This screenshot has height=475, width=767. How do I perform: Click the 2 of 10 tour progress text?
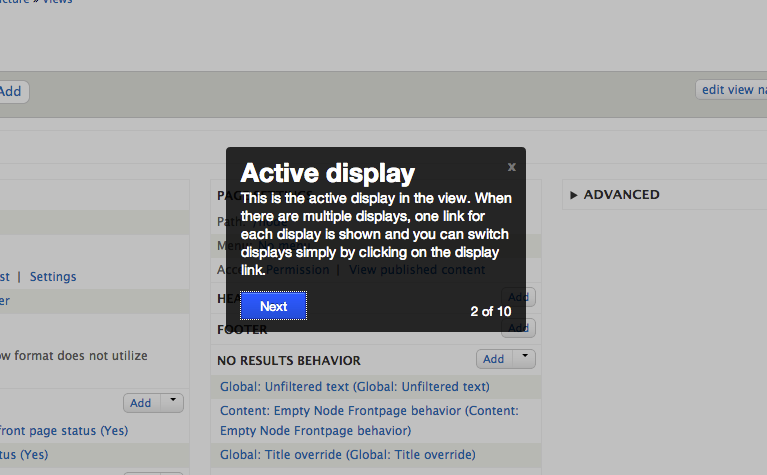click(491, 312)
